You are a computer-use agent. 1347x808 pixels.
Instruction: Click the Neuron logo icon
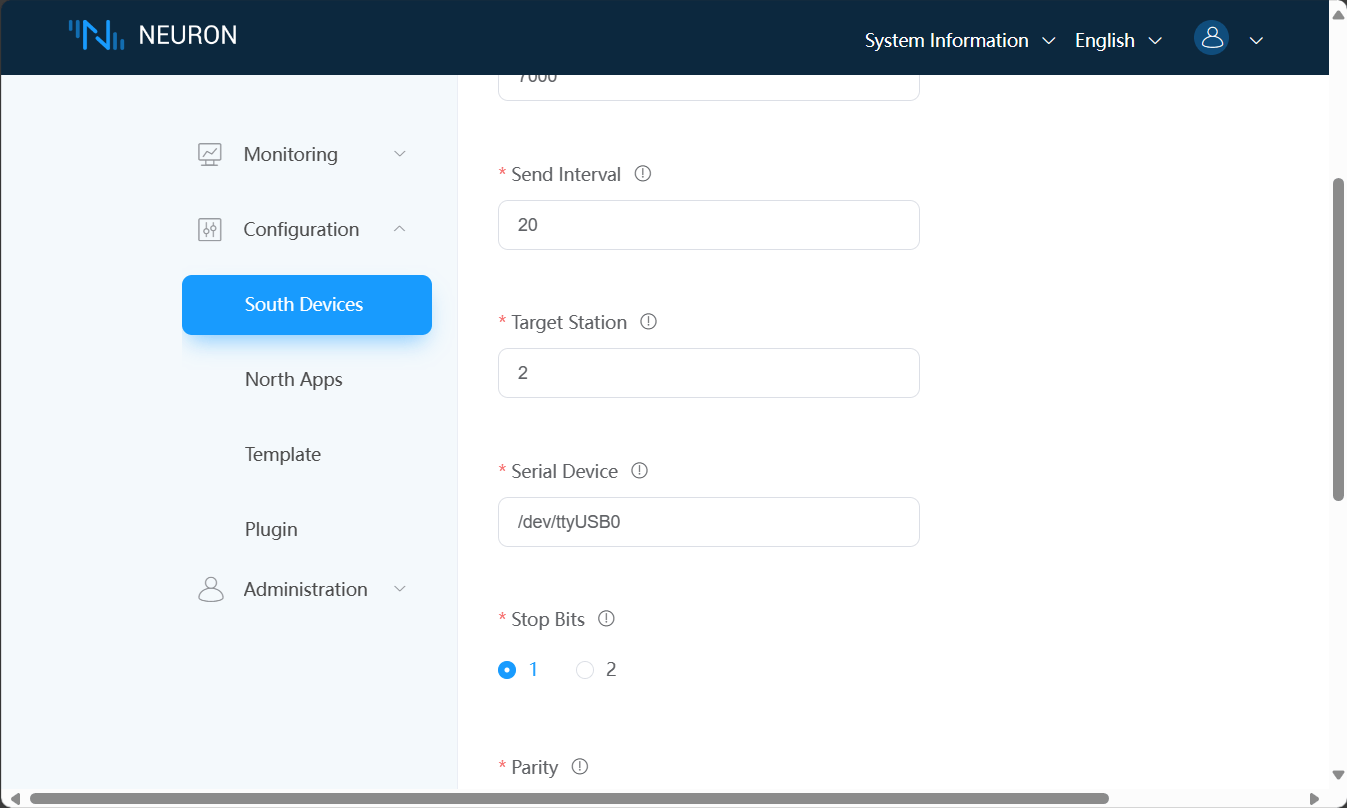point(96,35)
